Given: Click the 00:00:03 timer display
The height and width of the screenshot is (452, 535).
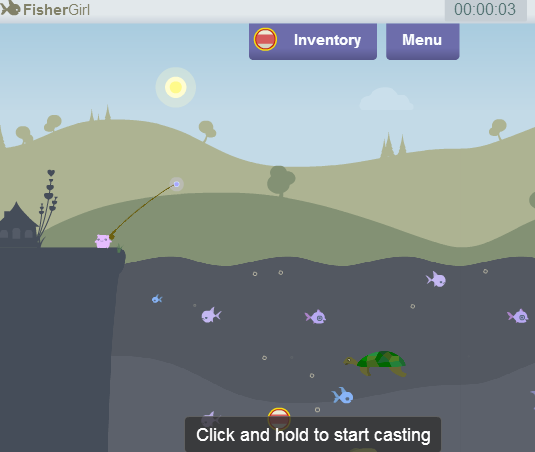Looking at the screenshot, I should coord(485,10).
